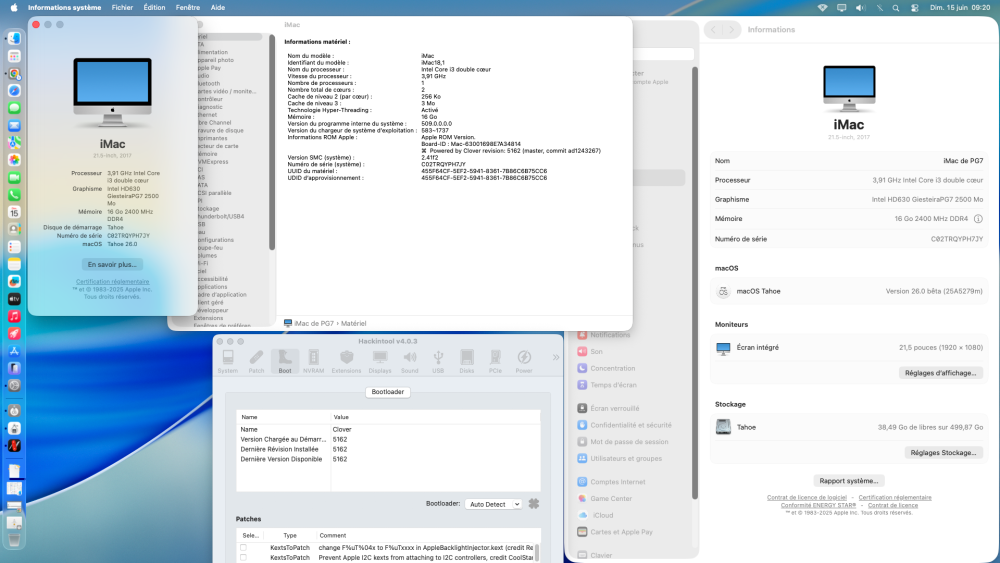Open the Disks tab in Hackintool

point(467,362)
